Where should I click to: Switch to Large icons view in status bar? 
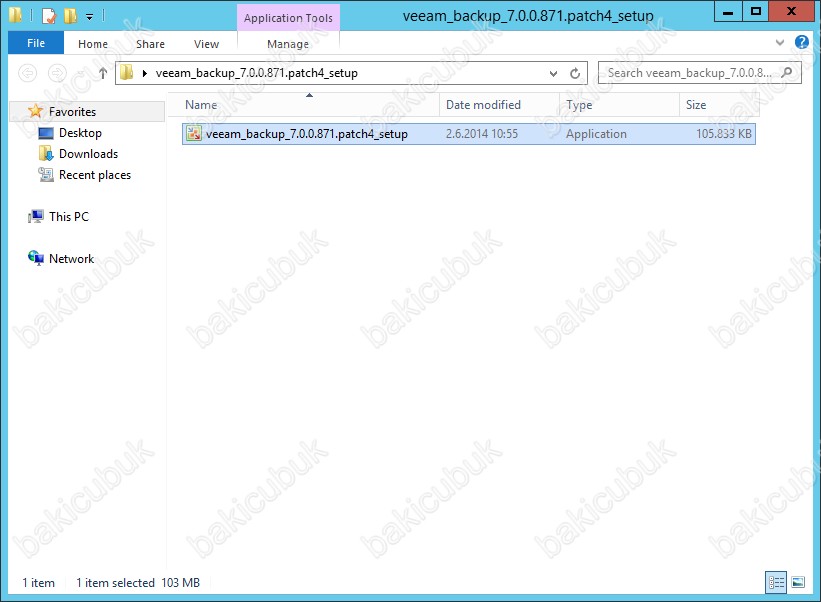pyautogui.click(x=798, y=582)
